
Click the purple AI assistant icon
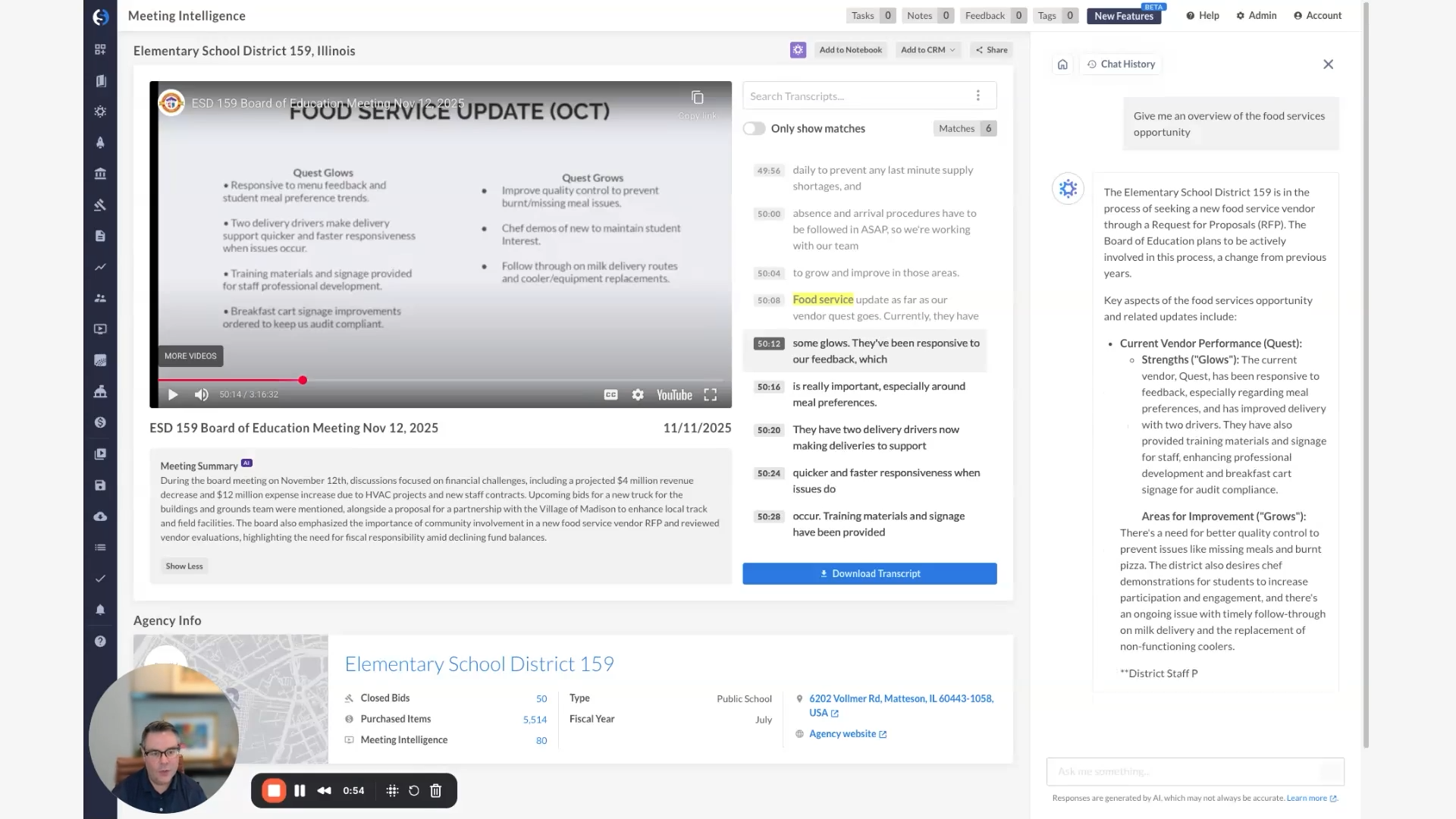pyautogui.click(x=798, y=50)
